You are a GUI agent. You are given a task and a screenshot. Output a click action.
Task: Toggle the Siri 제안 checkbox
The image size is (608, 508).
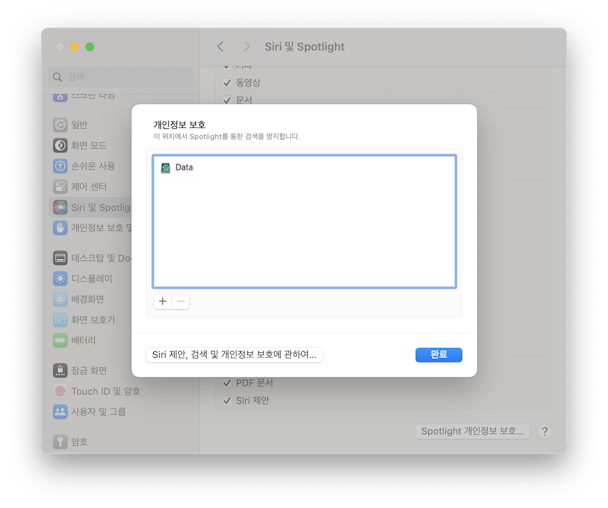click(x=227, y=401)
